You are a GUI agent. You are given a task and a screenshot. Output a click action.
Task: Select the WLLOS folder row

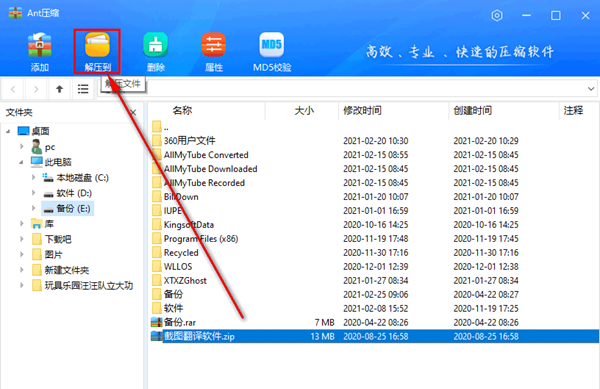tap(373, 267)
